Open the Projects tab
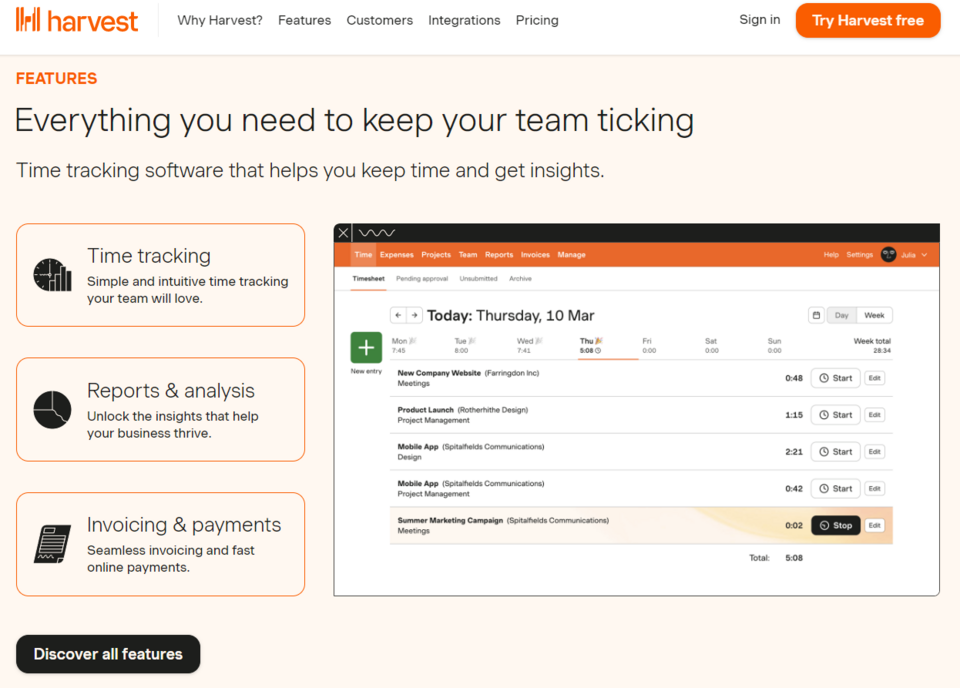The height and width of the screenshot is (688, 960). (x=436, y=255)
